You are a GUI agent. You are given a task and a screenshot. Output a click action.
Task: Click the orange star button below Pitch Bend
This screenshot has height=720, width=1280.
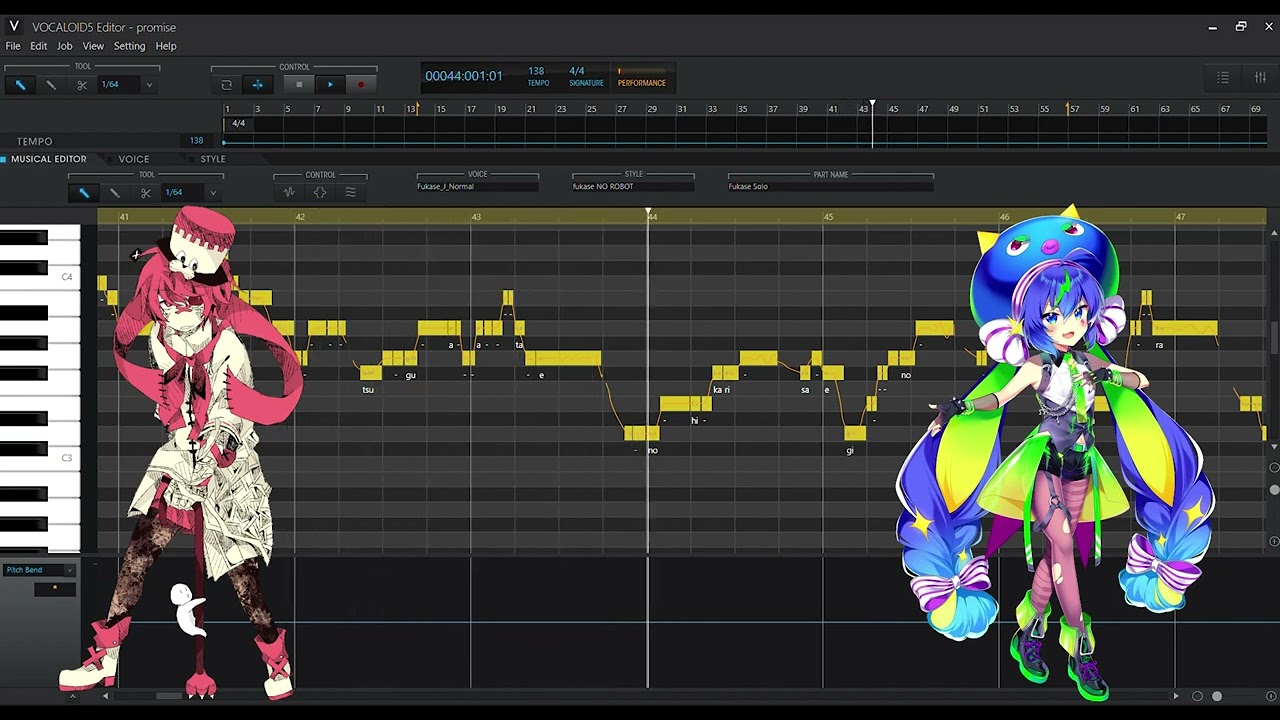click(x=55, y=588)
